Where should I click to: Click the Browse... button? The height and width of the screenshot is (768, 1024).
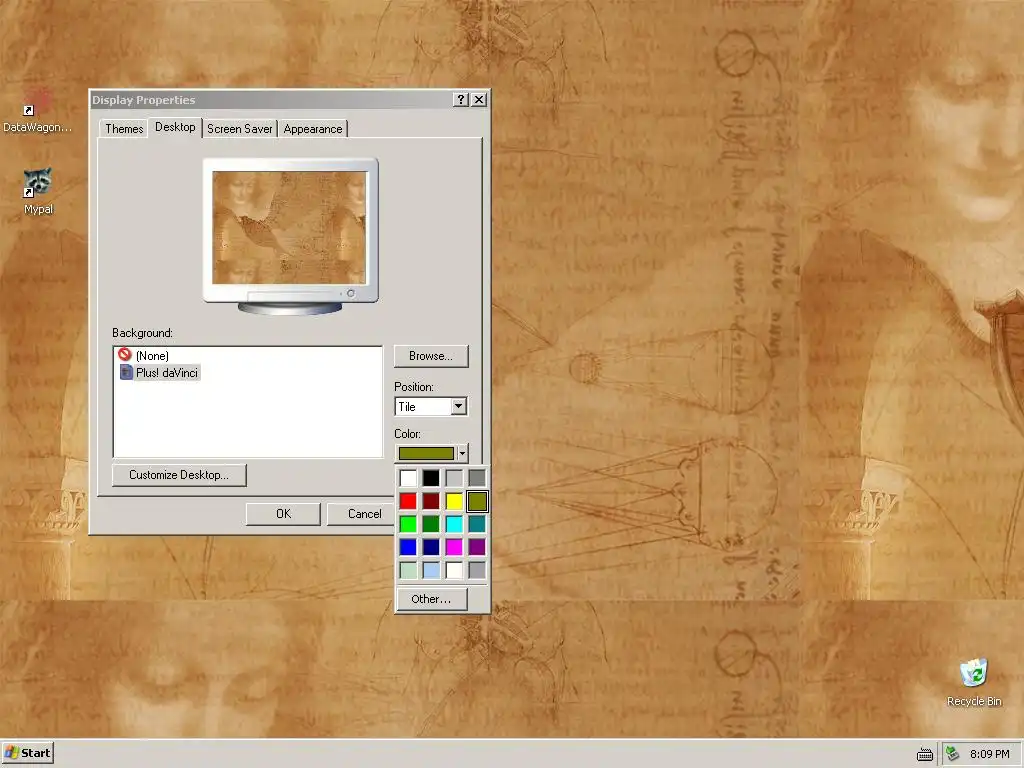[x=431, y=356]
